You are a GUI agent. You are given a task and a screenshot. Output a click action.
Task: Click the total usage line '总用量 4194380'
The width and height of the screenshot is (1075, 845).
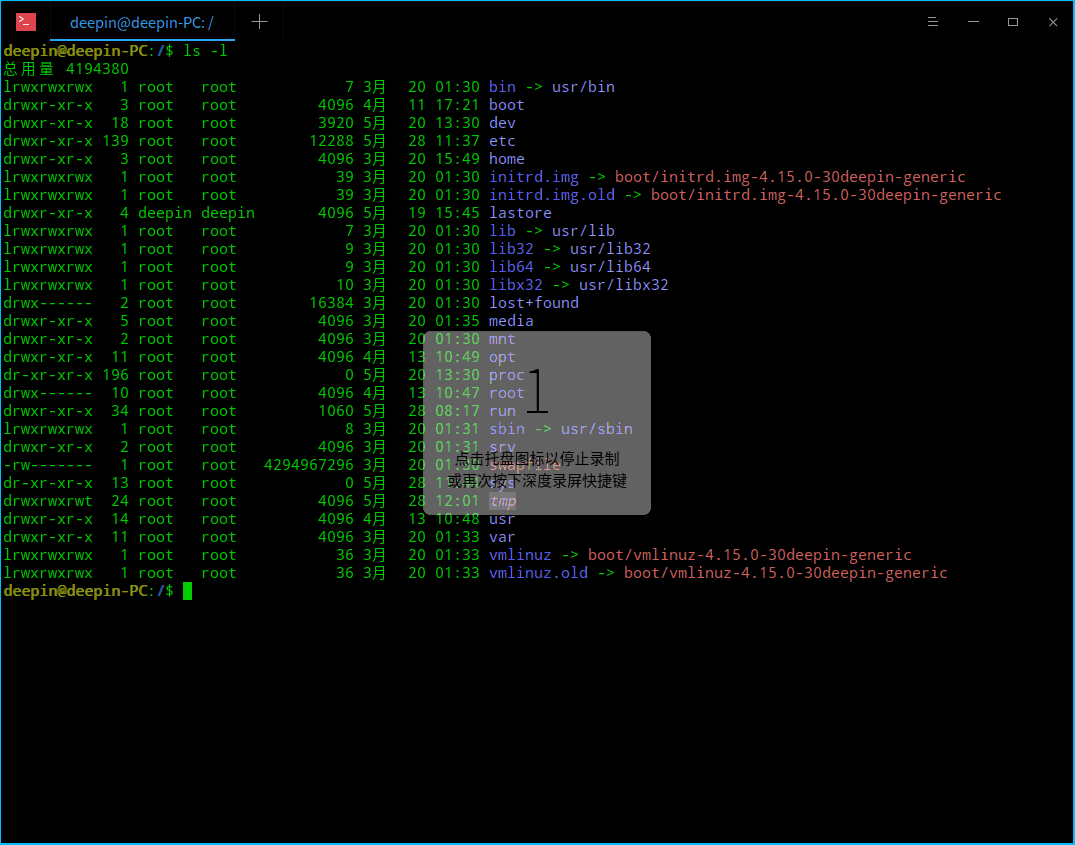66,69
